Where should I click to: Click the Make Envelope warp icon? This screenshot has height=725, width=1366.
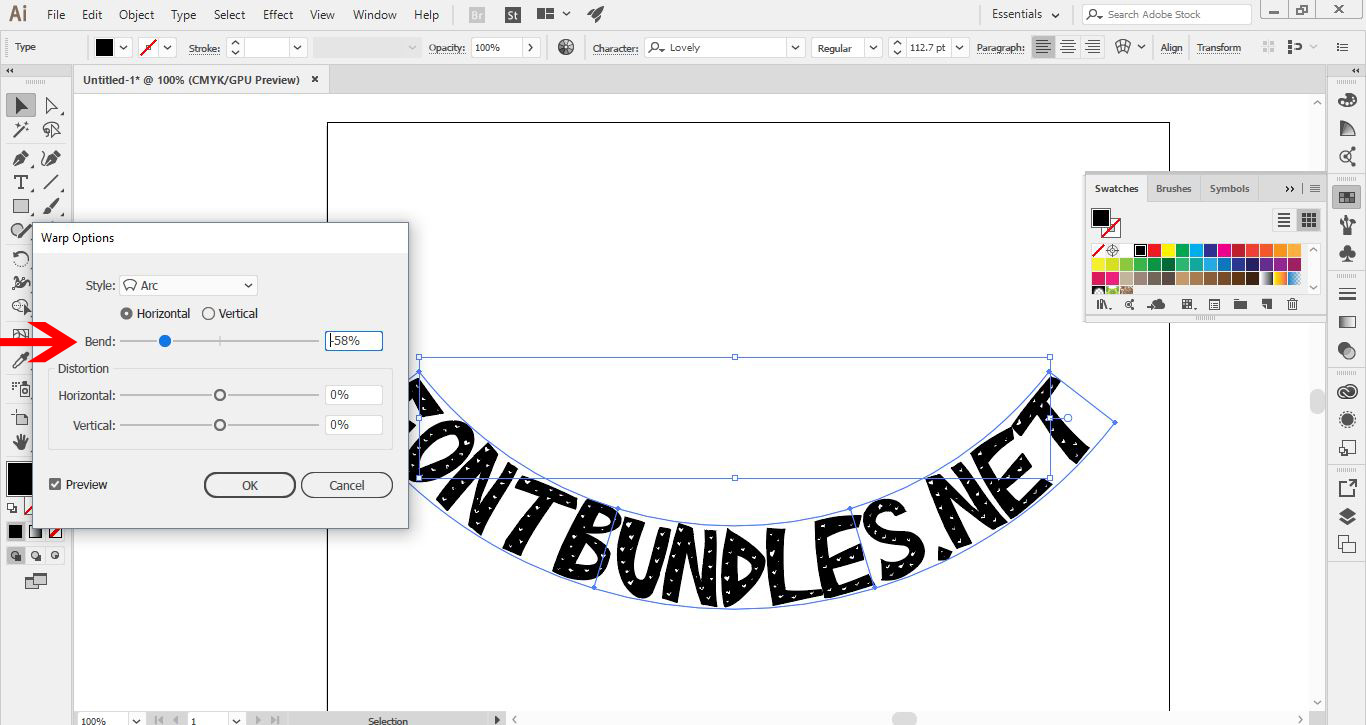tap(1122, 47)
